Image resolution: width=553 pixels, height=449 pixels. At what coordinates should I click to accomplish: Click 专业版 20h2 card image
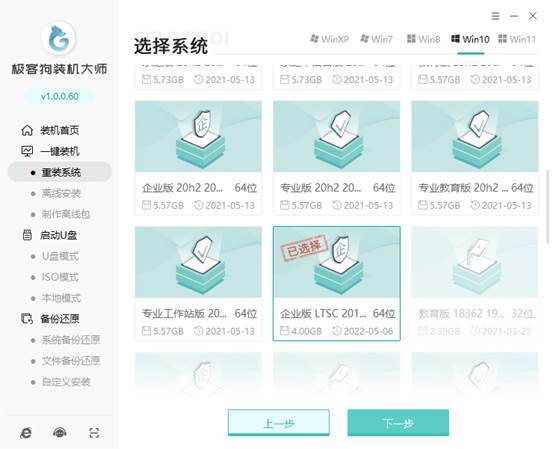336,136
